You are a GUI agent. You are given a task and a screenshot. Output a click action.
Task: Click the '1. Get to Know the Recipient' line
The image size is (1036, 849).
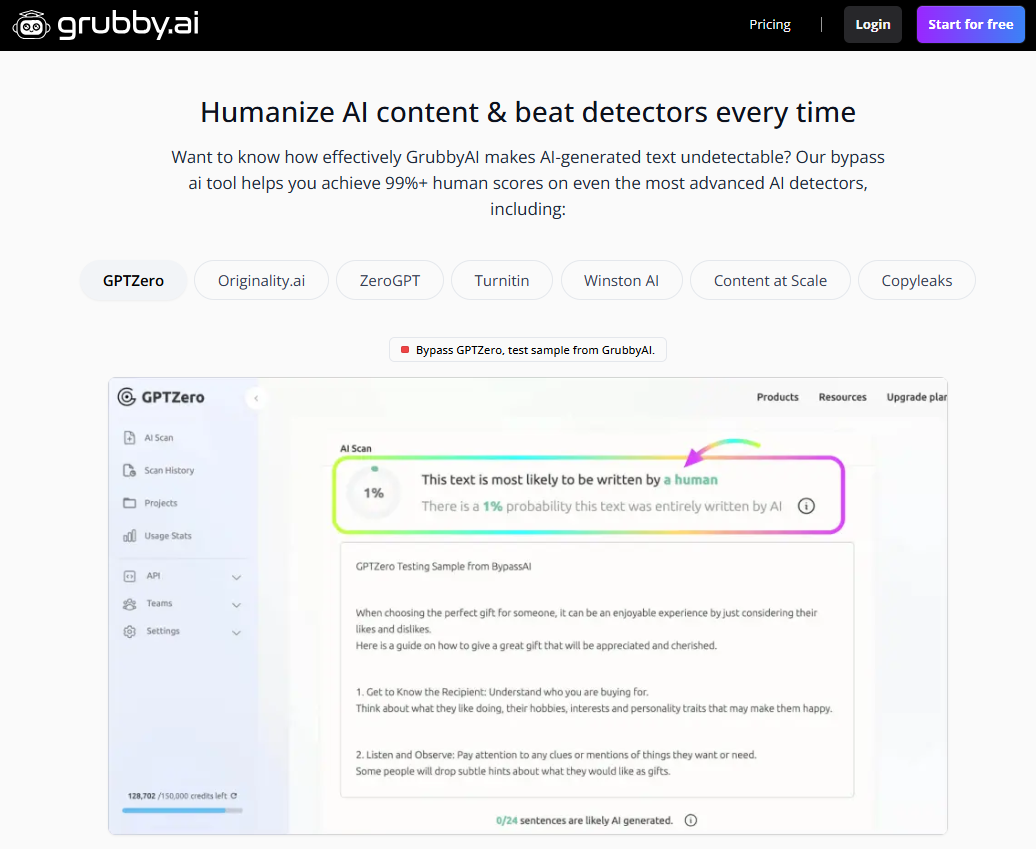pyautogui.click(x=502, y=692)
